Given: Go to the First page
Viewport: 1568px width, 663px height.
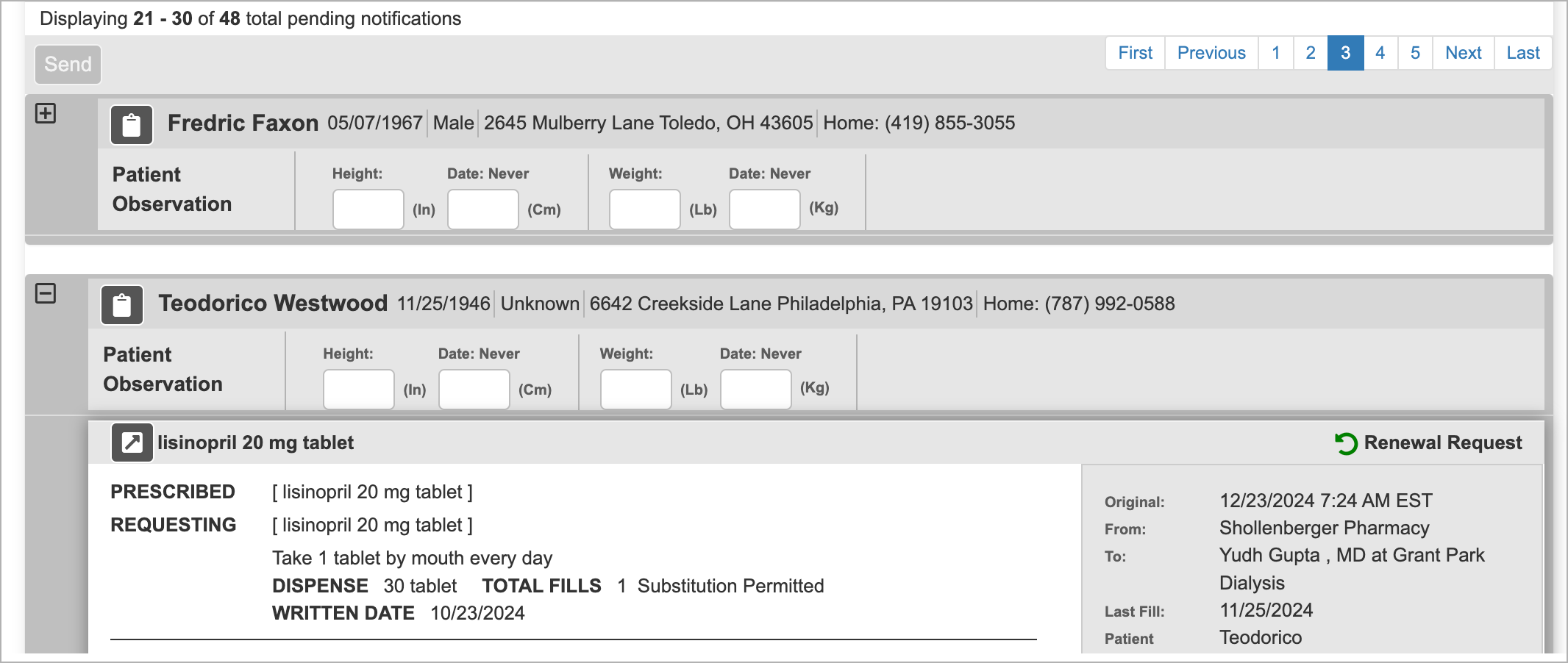Looking at the screenshot, I should pyautogui.click(x=1136, y=53).
